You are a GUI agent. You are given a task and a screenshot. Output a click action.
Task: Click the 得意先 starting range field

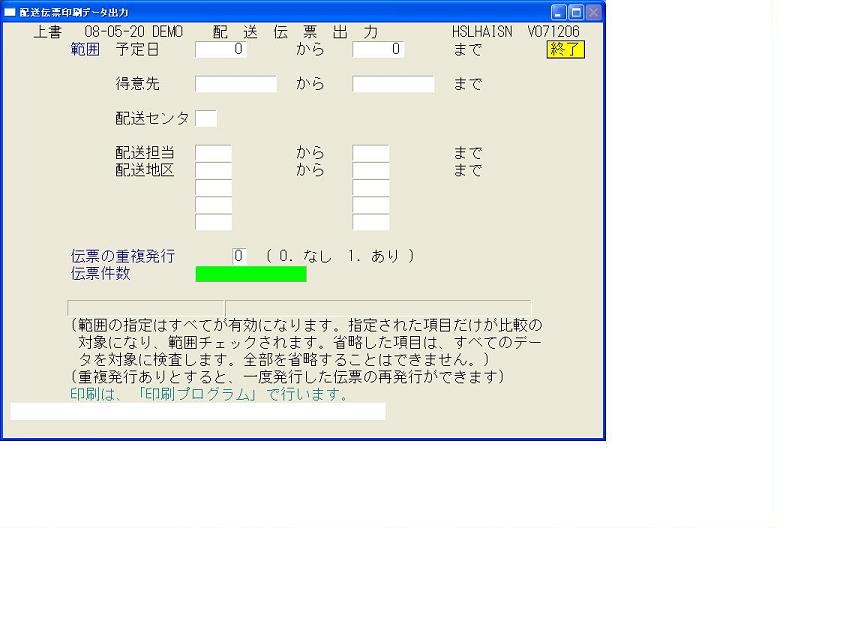tap(235, 84)
